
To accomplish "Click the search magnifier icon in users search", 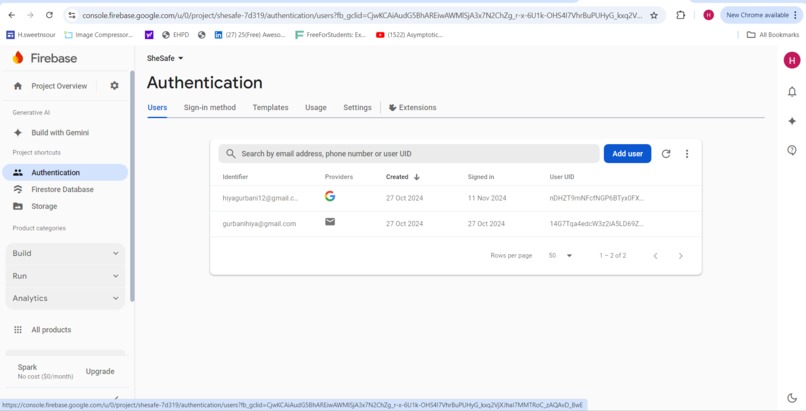I will point(231,154).
